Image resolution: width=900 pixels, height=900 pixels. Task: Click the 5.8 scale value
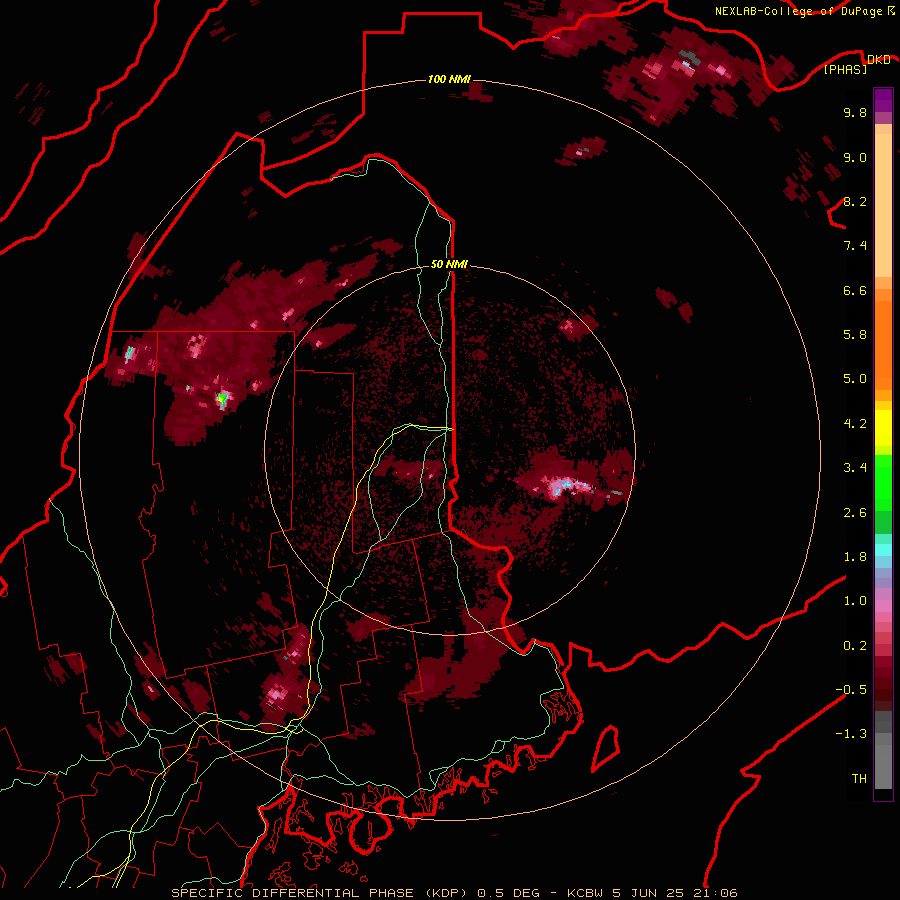855,335
